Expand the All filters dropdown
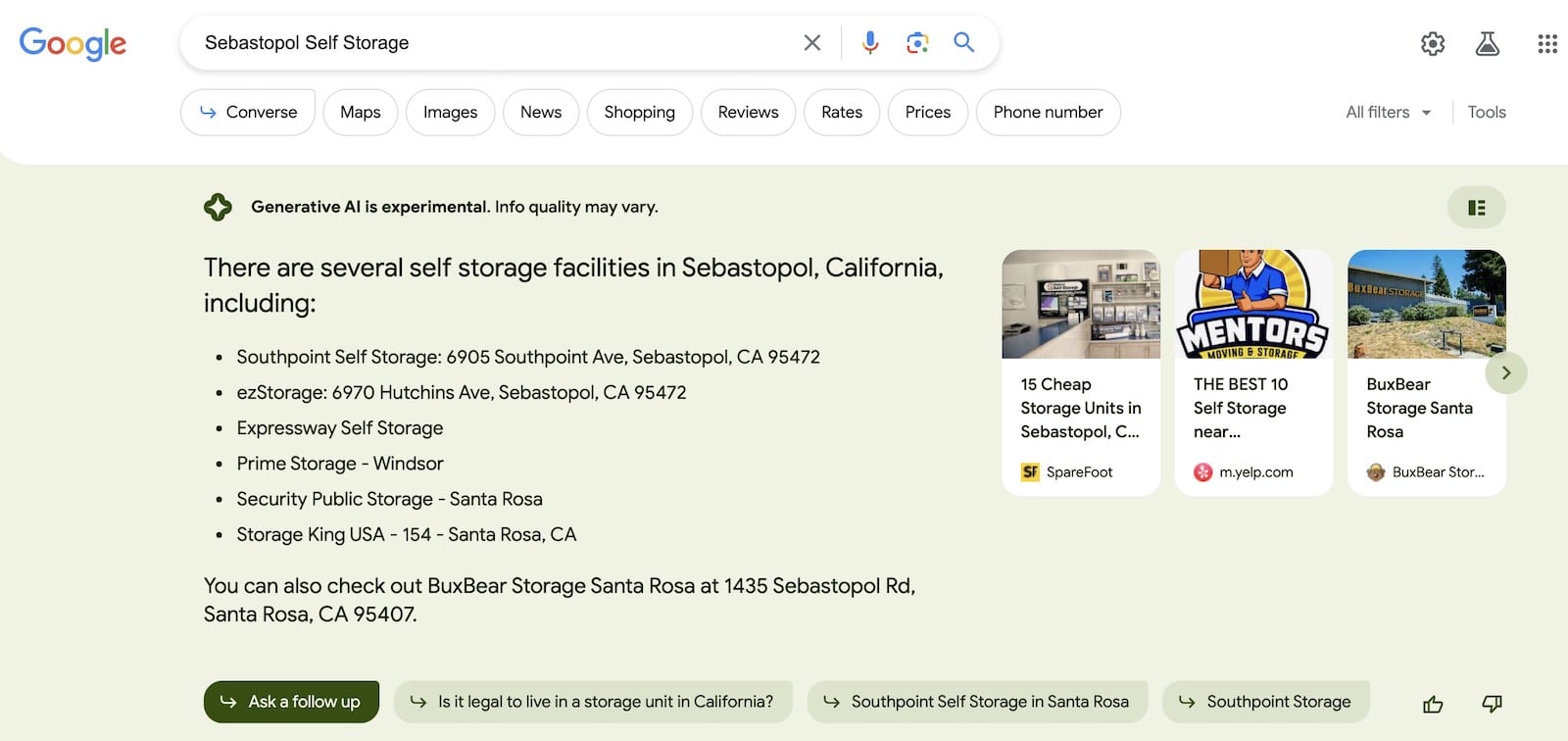Screen dimensions: 1568x741 click(1389, 112)
